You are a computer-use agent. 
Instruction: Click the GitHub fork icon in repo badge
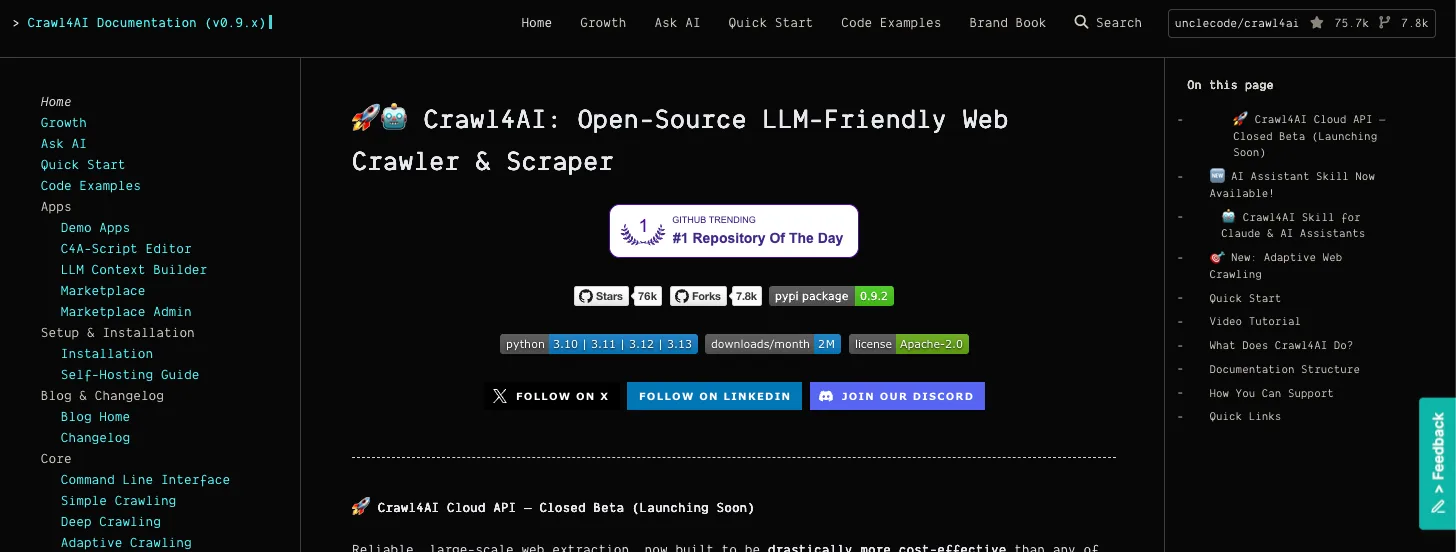pos(1385,22)
